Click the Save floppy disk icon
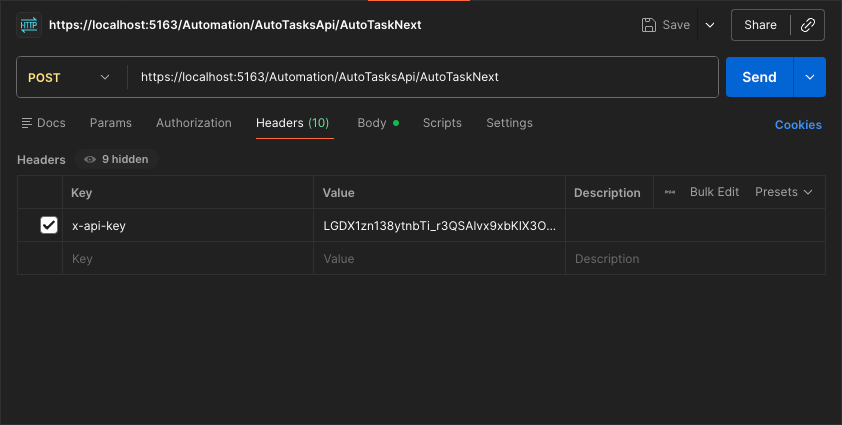Viewport: 842px width, 425px height. pos(649,25)
